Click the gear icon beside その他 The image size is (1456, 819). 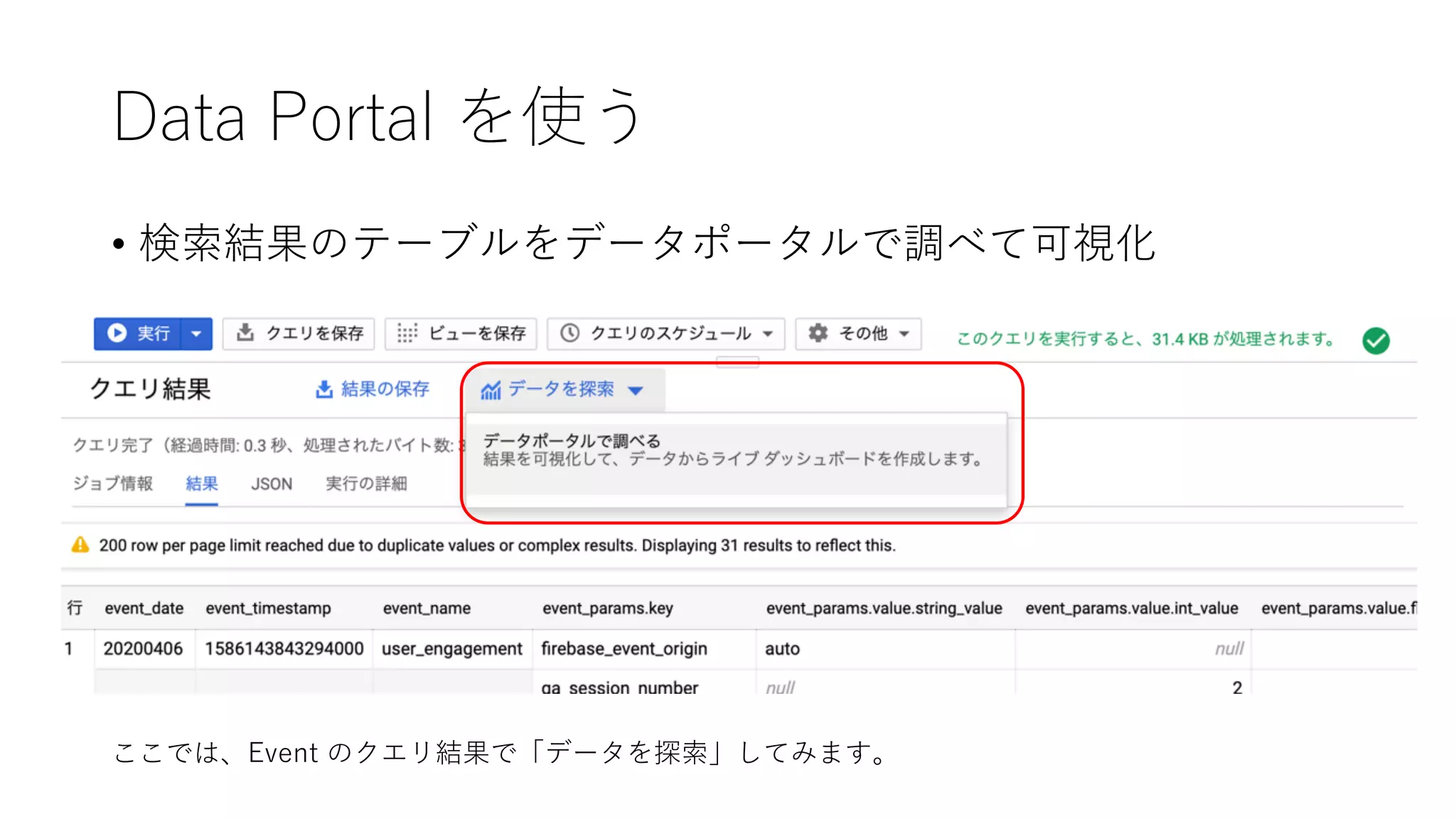(818, 333)
